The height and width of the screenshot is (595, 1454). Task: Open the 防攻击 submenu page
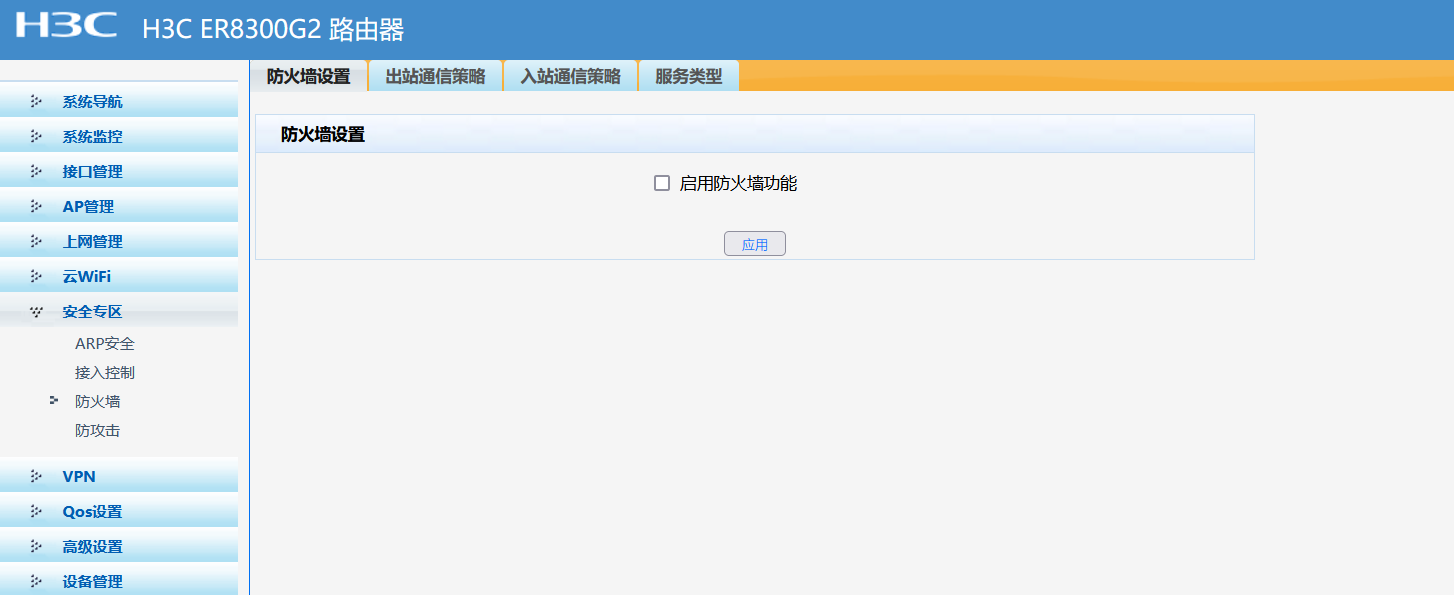(98, 430)
